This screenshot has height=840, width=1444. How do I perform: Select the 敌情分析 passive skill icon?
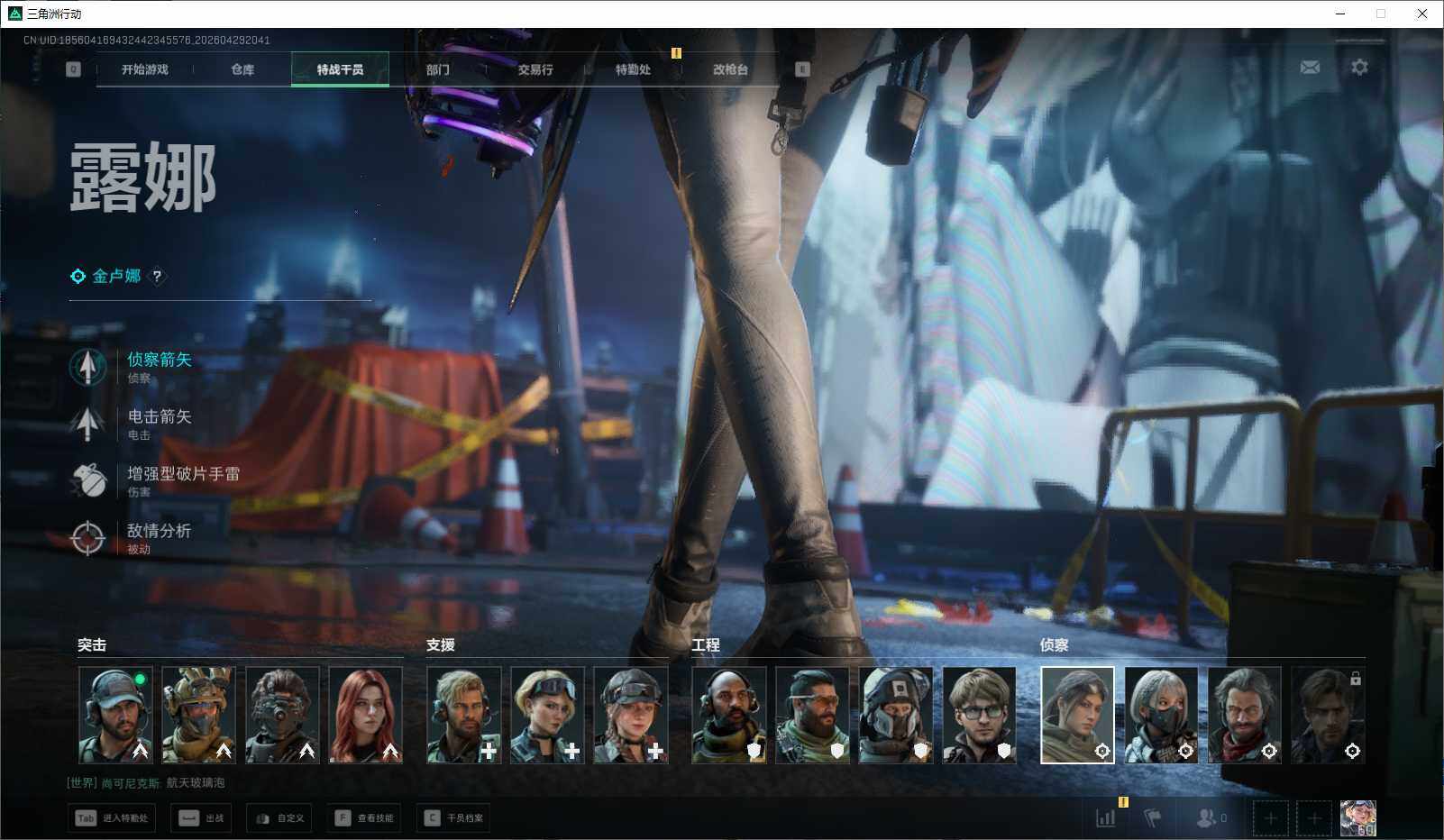tap(88, 538)
